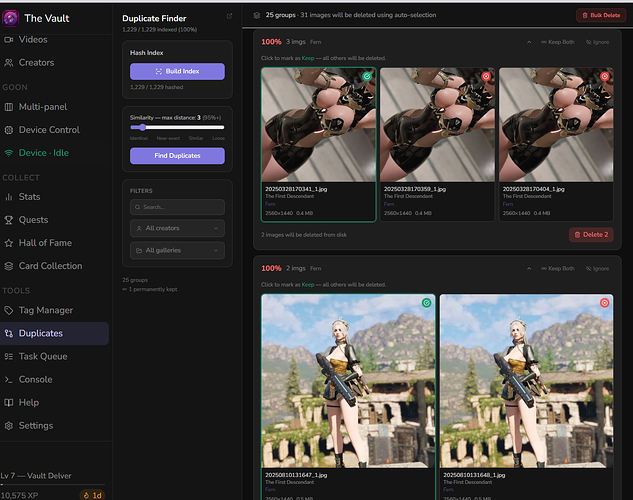
Task: Open the All galleries dropdown
Action: tap(177, 251)
